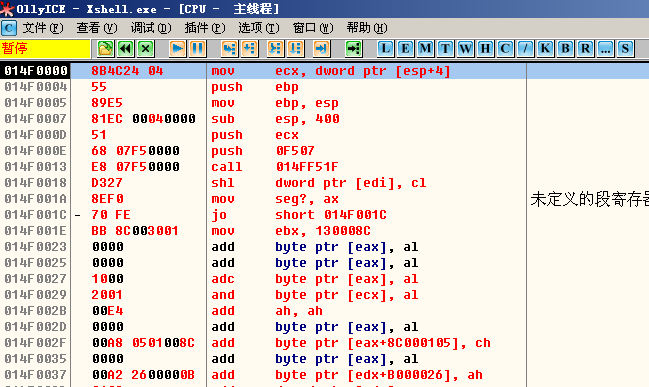Viewport: 649px width, 387px height.
Task: Select the add ah, ah instruction
Action: [267, 311]
